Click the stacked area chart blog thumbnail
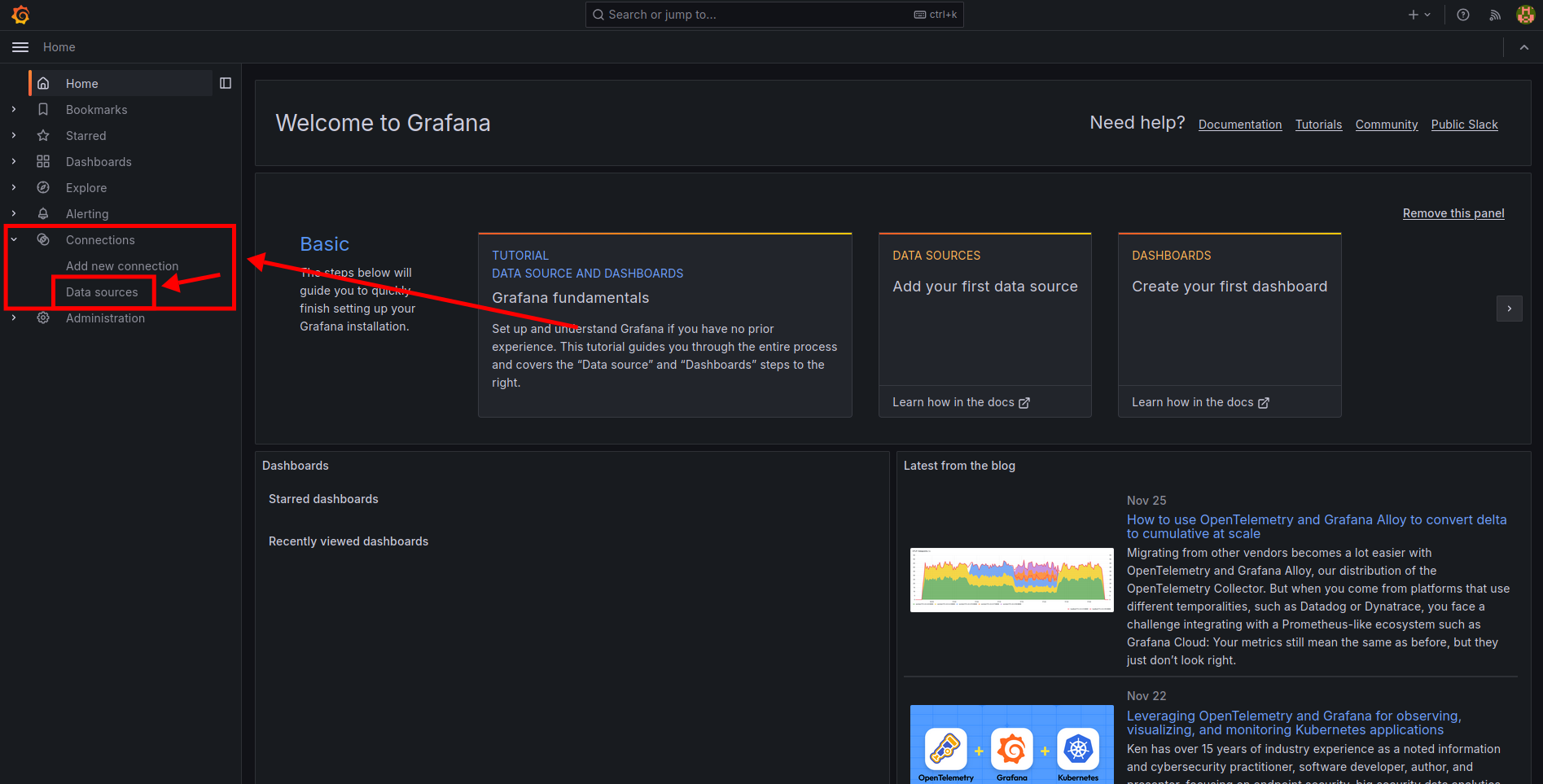 pyautogui.click(x=1012, y=580)
